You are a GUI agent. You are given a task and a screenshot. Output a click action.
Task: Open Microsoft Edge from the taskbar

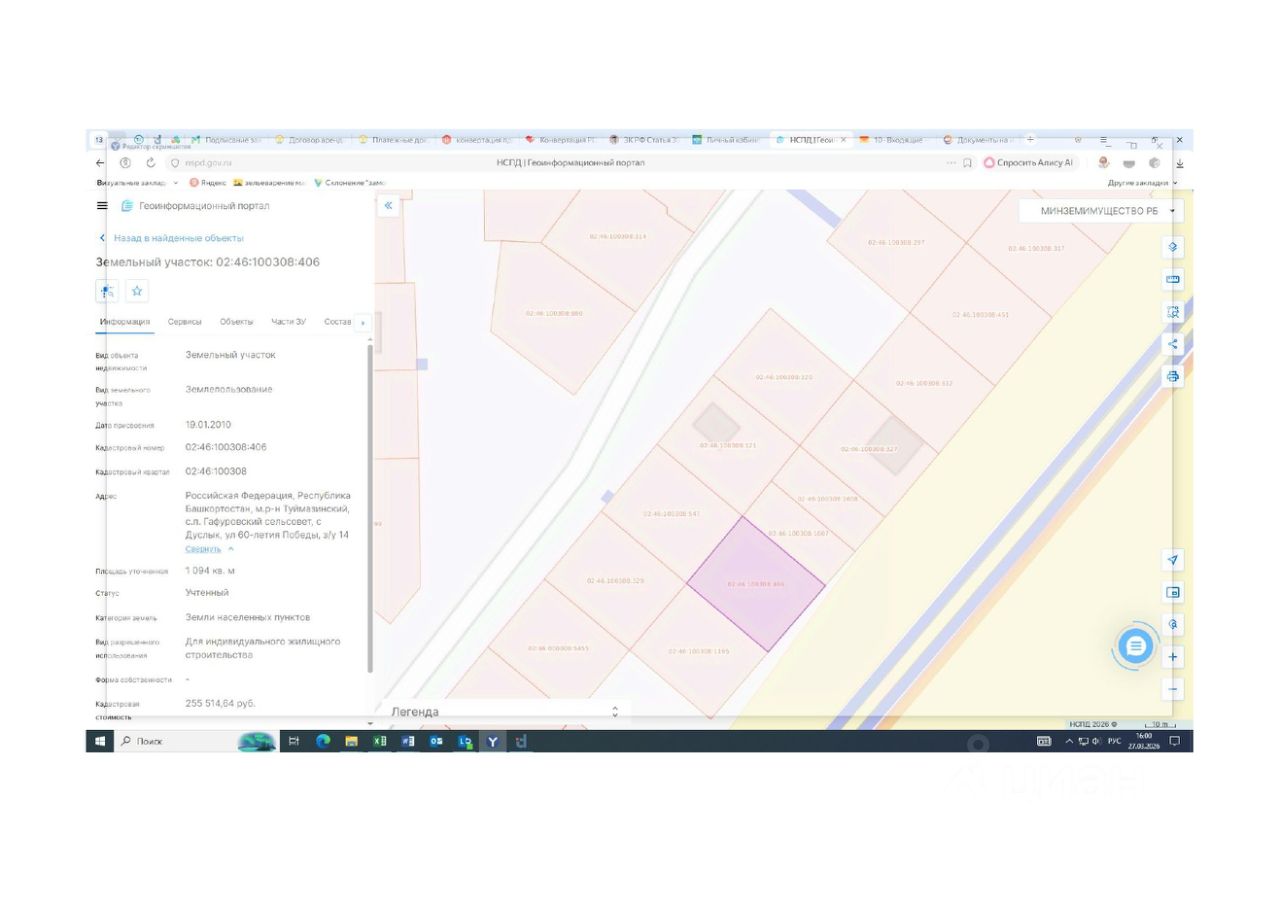pyautogui.click(x=323, y=741)
